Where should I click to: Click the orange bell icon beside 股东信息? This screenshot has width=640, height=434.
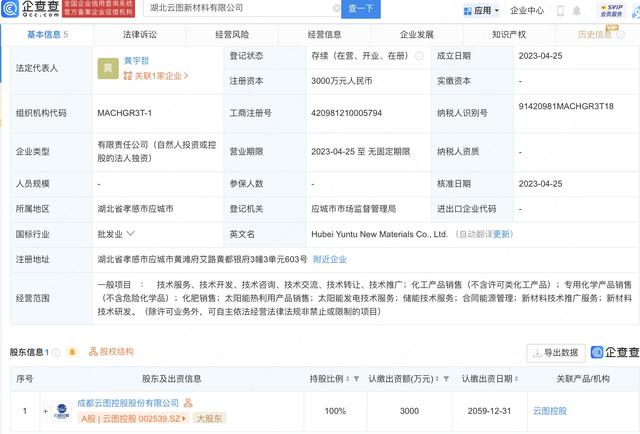coord(72,352)
